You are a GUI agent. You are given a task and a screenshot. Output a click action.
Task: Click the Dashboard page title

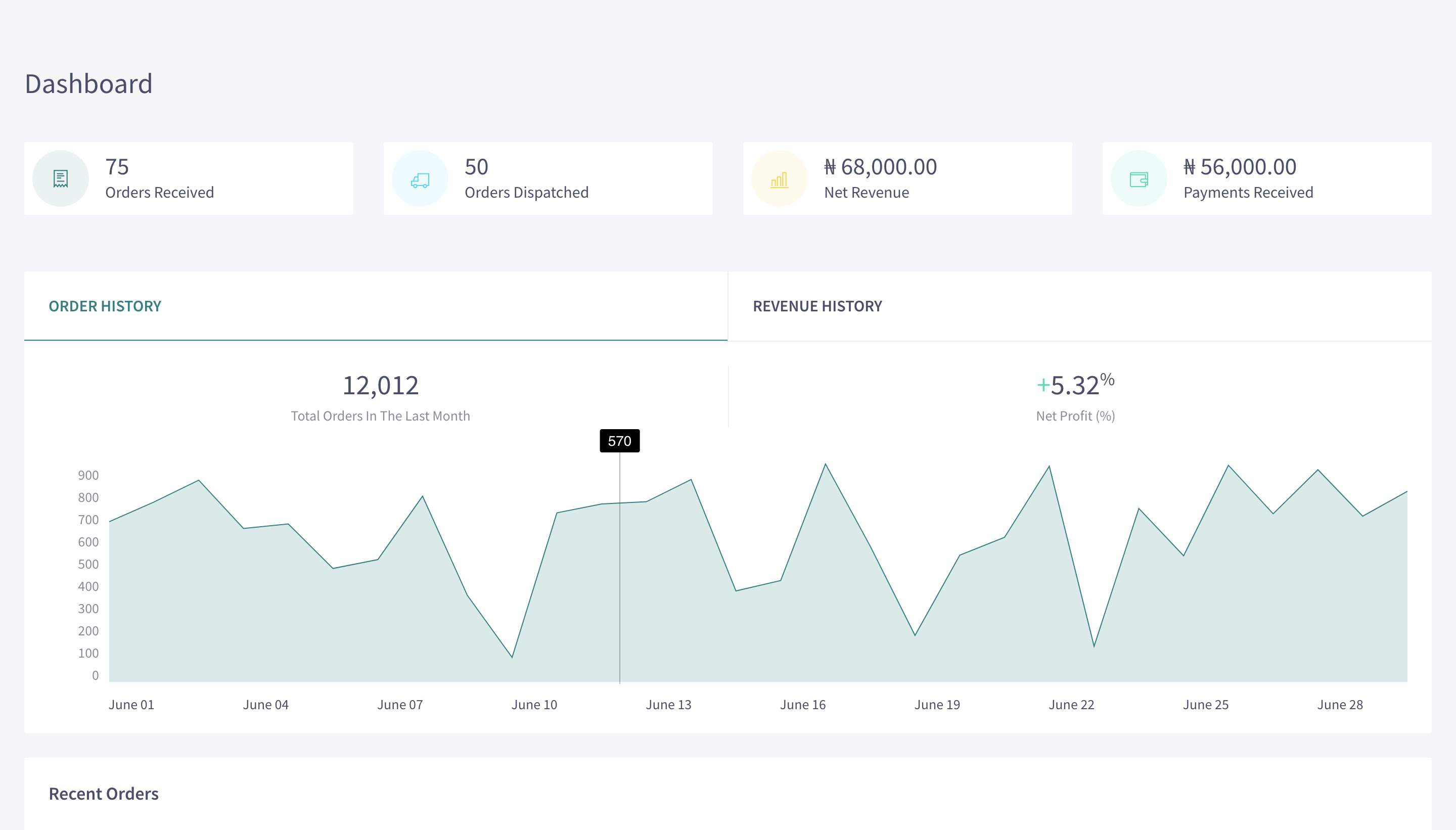point(88,84)
